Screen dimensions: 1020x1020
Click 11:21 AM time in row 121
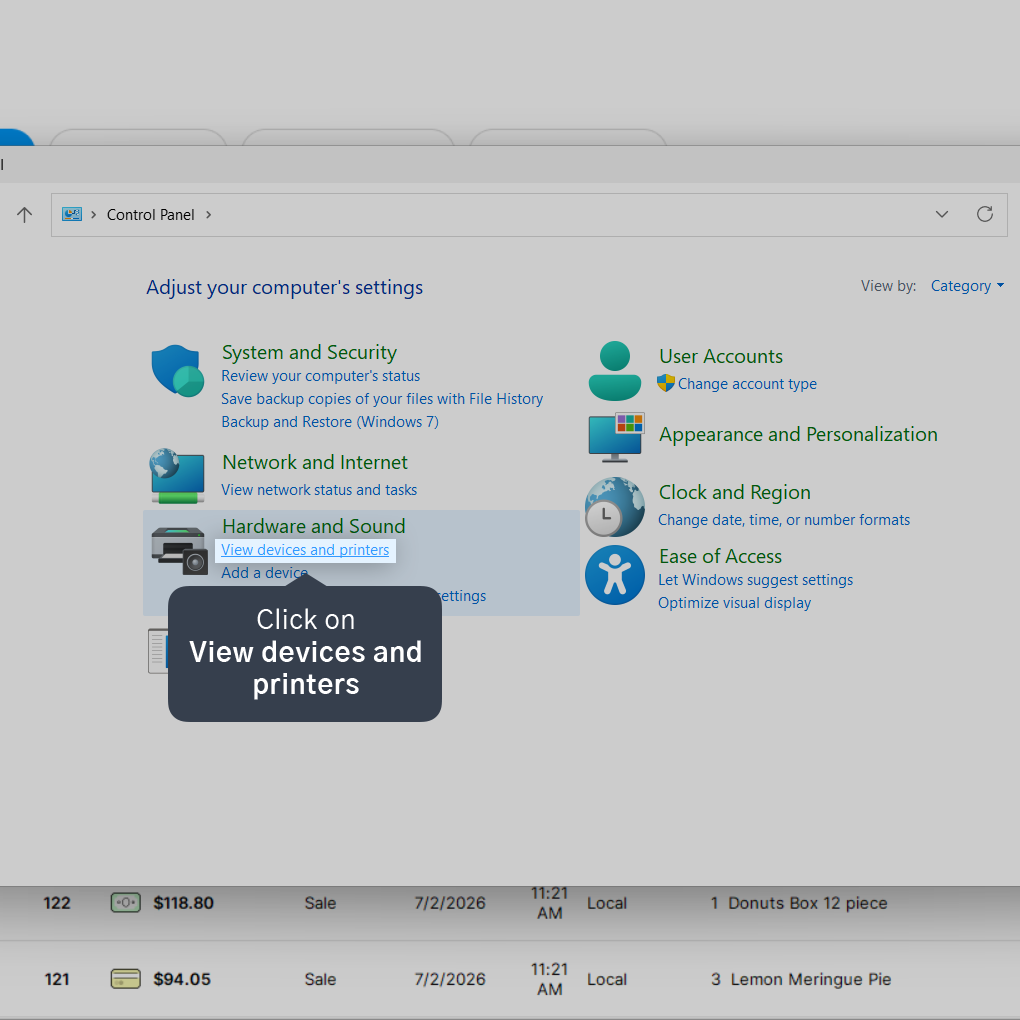click(550, 979)
